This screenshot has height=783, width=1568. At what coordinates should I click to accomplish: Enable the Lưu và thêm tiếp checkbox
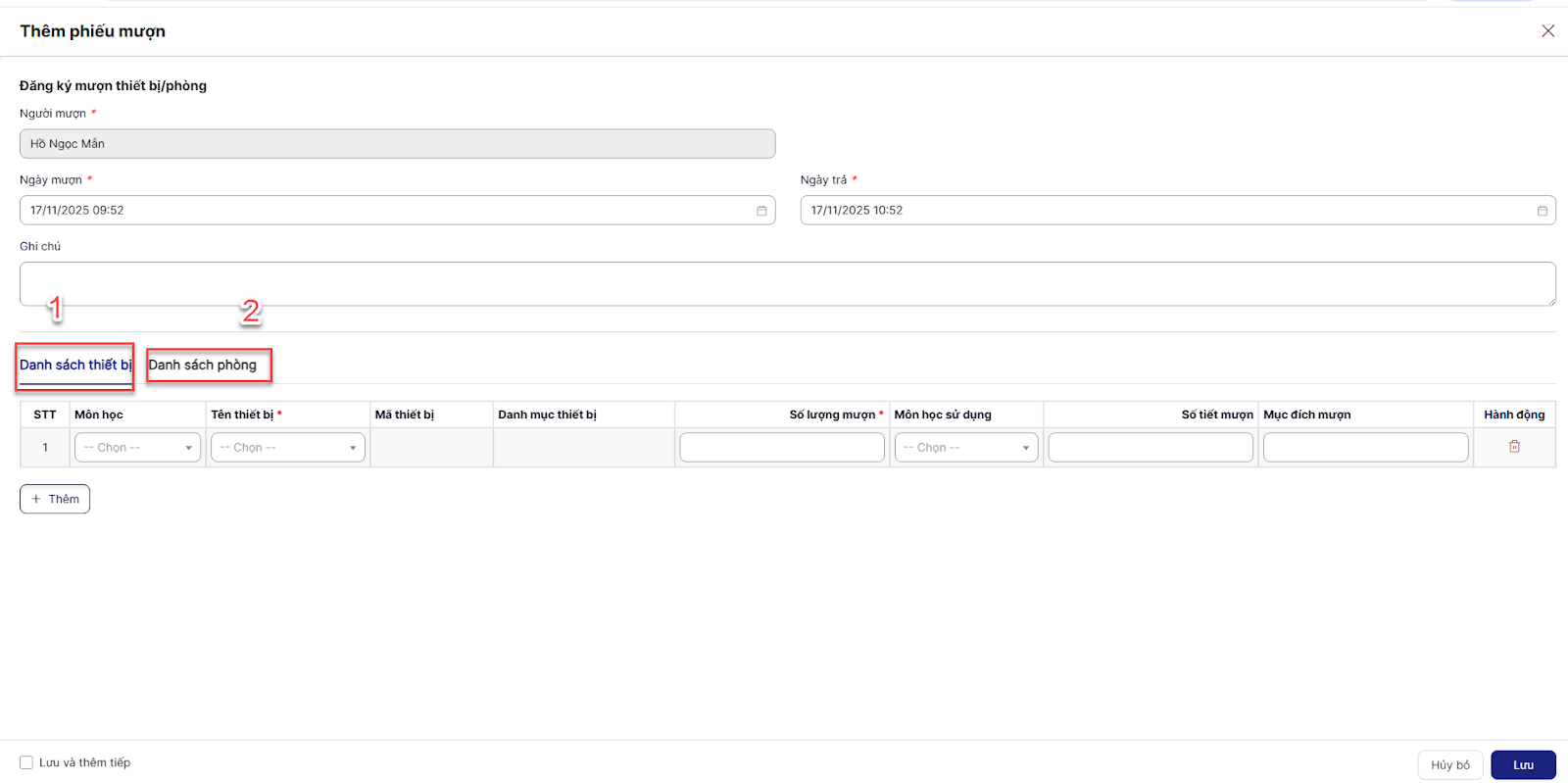pyautogui.click(x=26, y=762)
